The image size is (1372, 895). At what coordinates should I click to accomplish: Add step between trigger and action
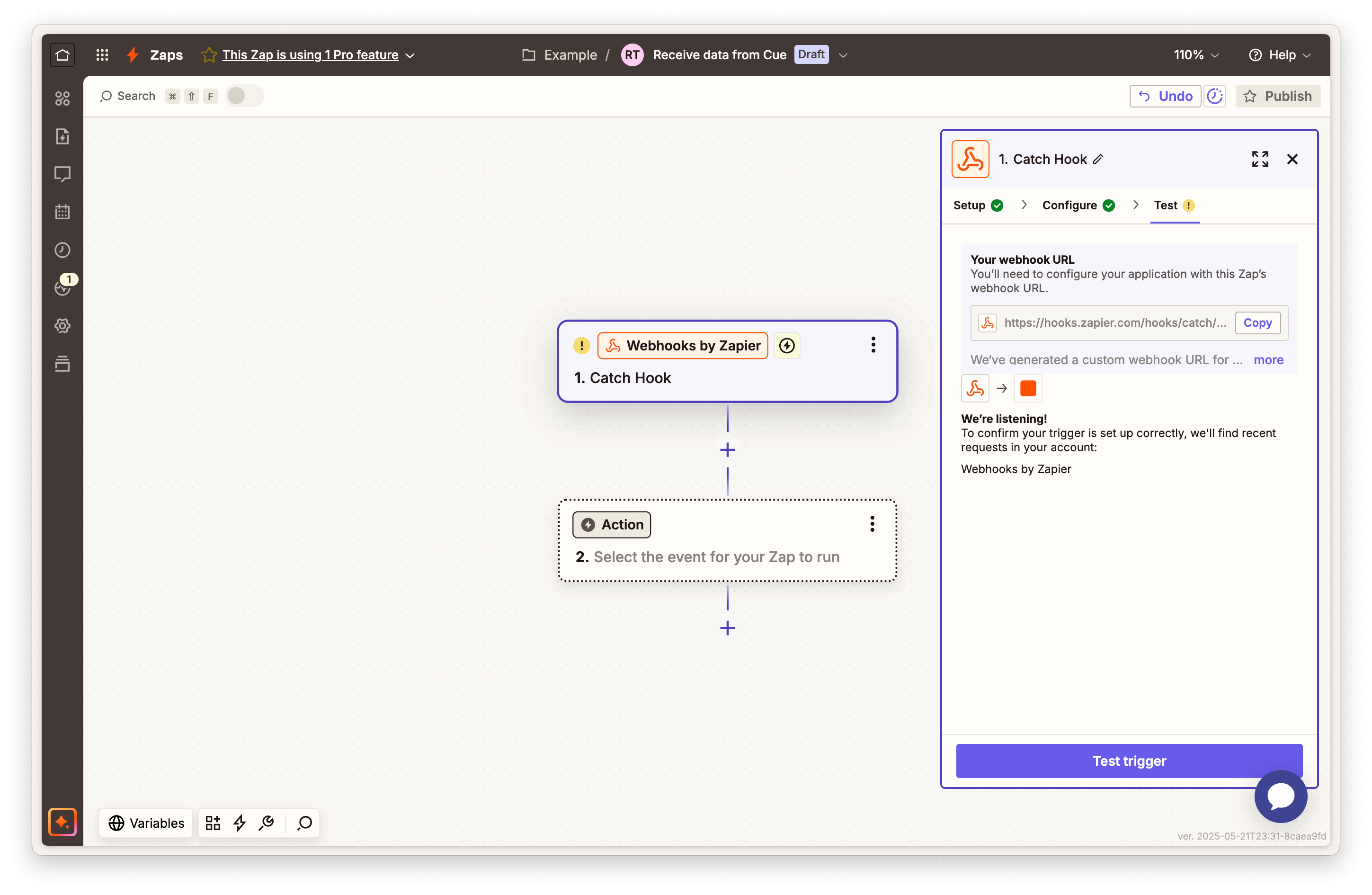(x=728, y=450)
